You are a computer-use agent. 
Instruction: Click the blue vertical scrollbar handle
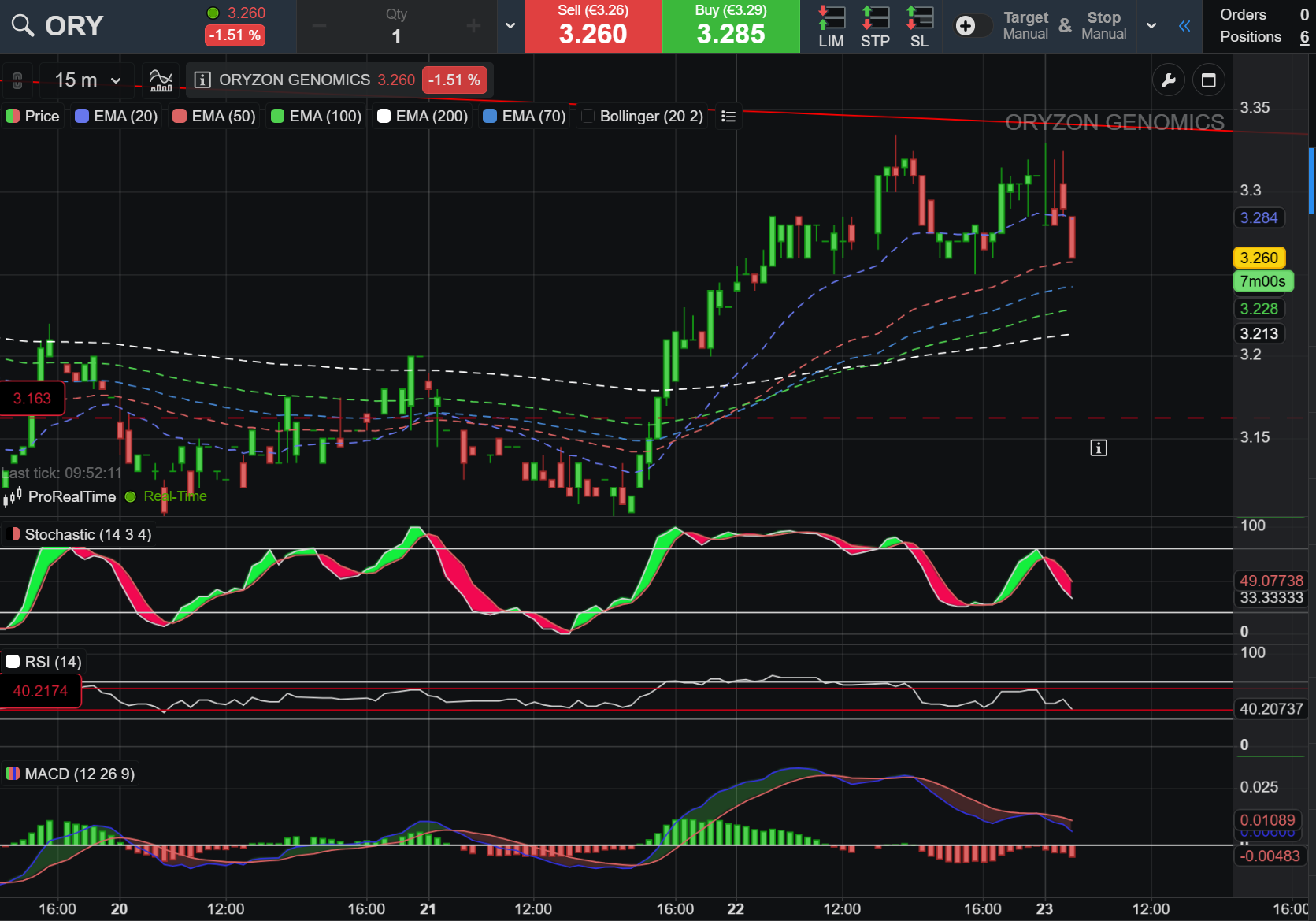pos(1311,180)
